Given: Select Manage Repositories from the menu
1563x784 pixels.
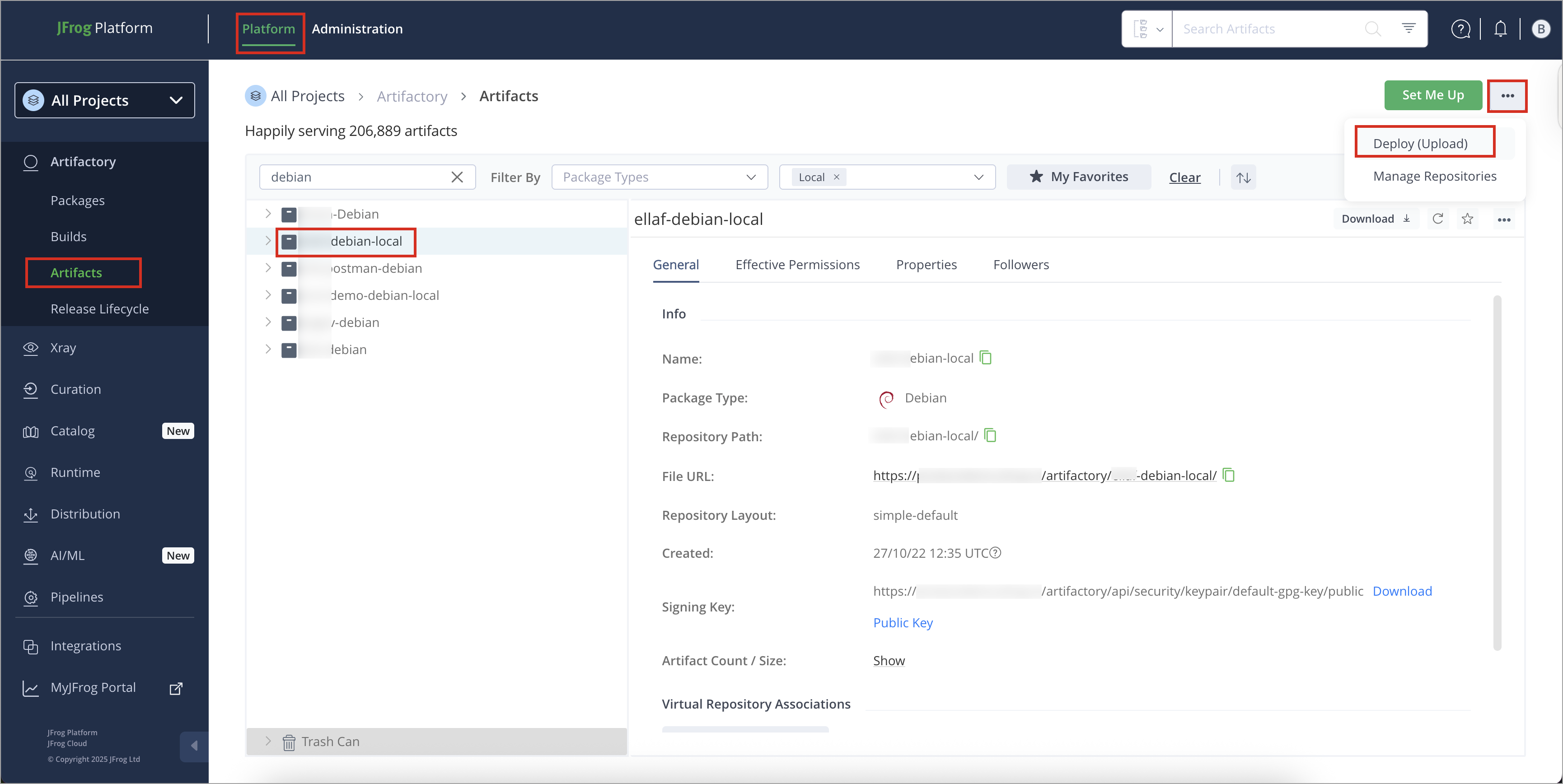Looking at the screenshot, I should (1434, 176).
